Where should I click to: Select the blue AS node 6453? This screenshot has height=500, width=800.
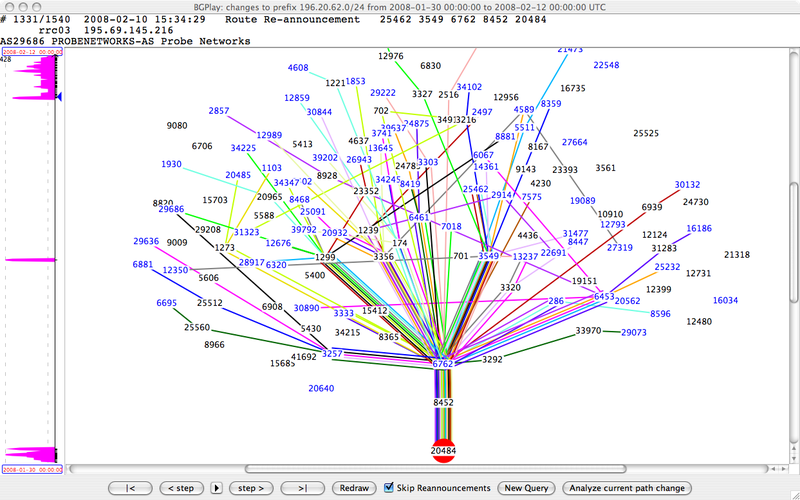coord(604,297)
